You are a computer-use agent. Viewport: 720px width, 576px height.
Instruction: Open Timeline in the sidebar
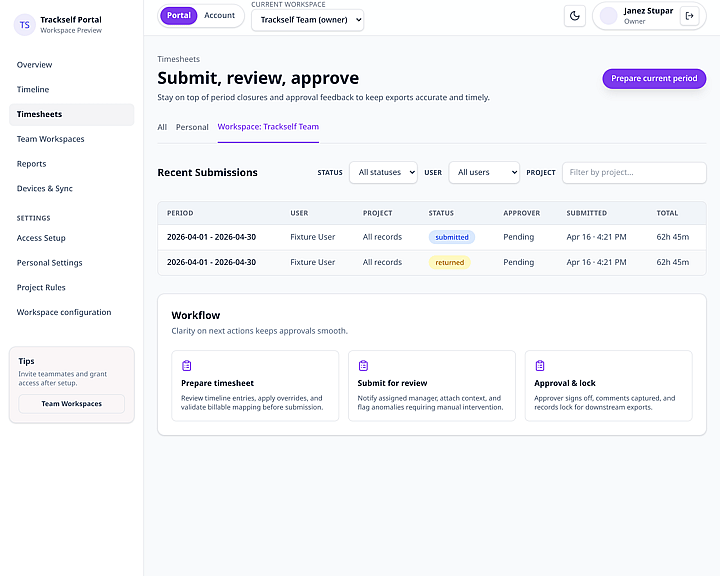coord(72,90)
